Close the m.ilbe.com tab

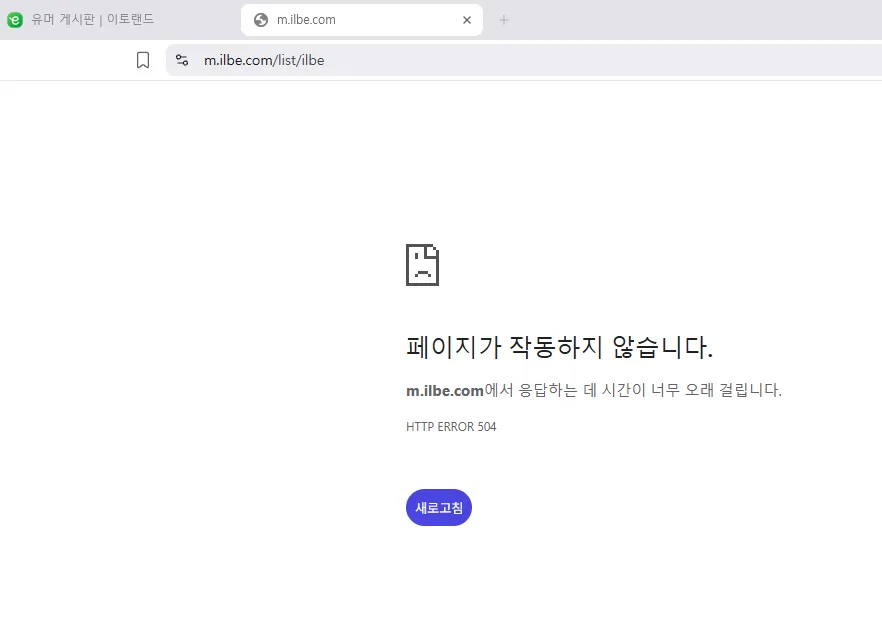[467, 20]
